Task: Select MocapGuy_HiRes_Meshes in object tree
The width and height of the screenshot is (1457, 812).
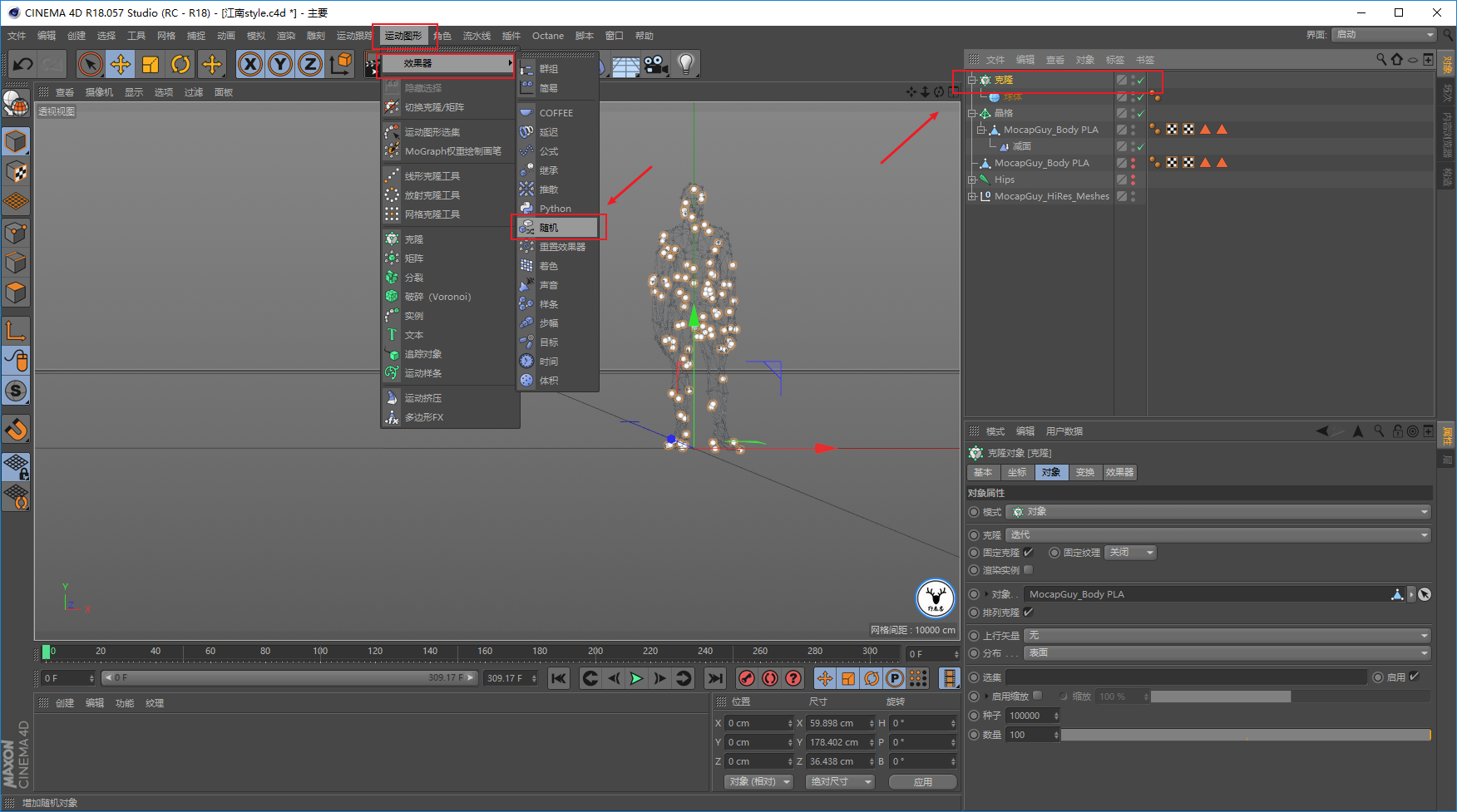Action: tap(1052, 196)
